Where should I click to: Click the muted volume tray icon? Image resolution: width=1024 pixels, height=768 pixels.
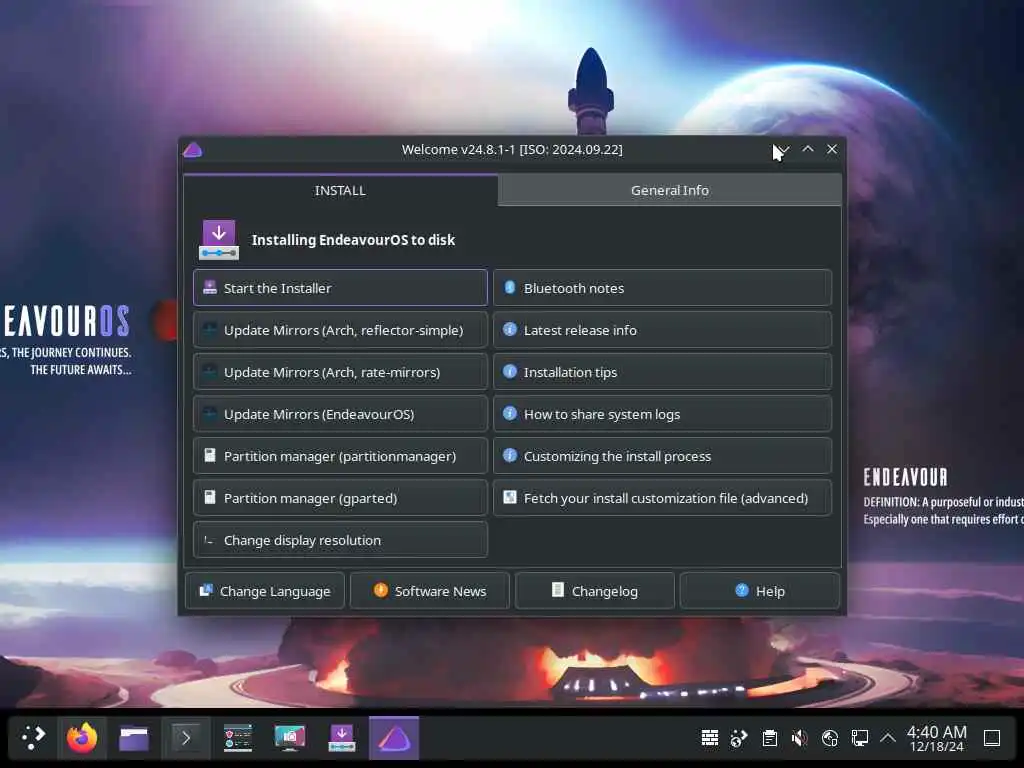[799, 738]
